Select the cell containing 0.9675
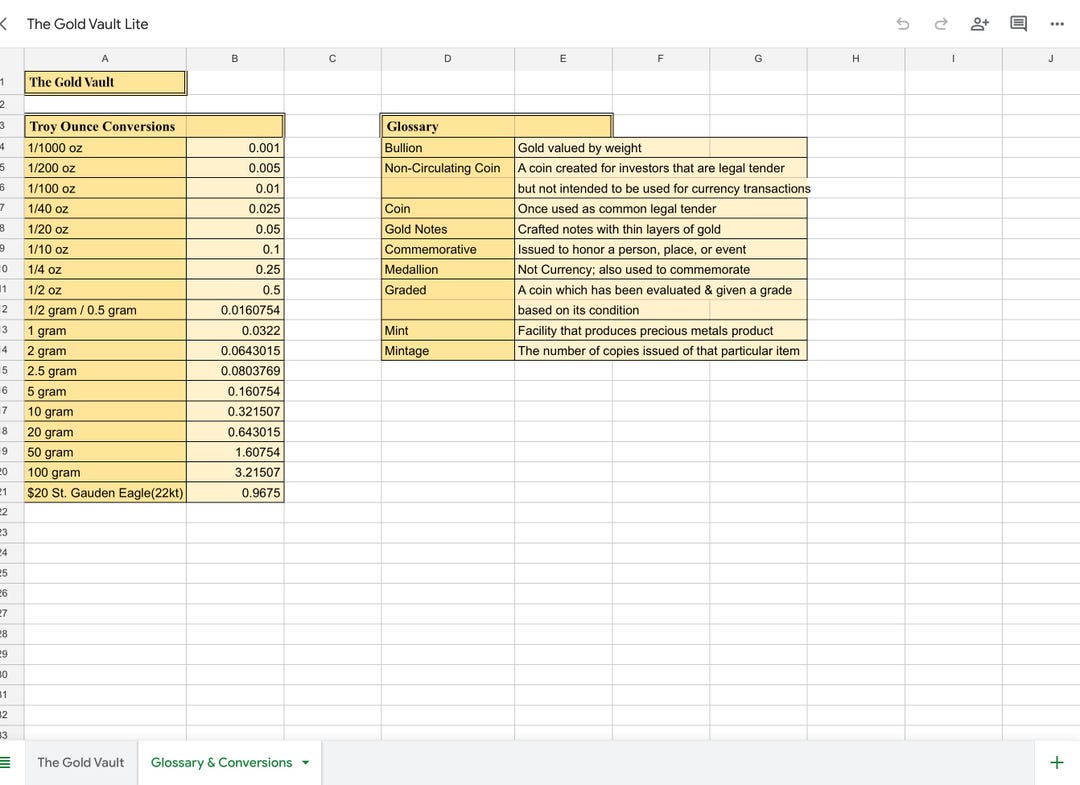Image resolution: width=1080 pixels, height=785 pixels. tap(234, 492)
